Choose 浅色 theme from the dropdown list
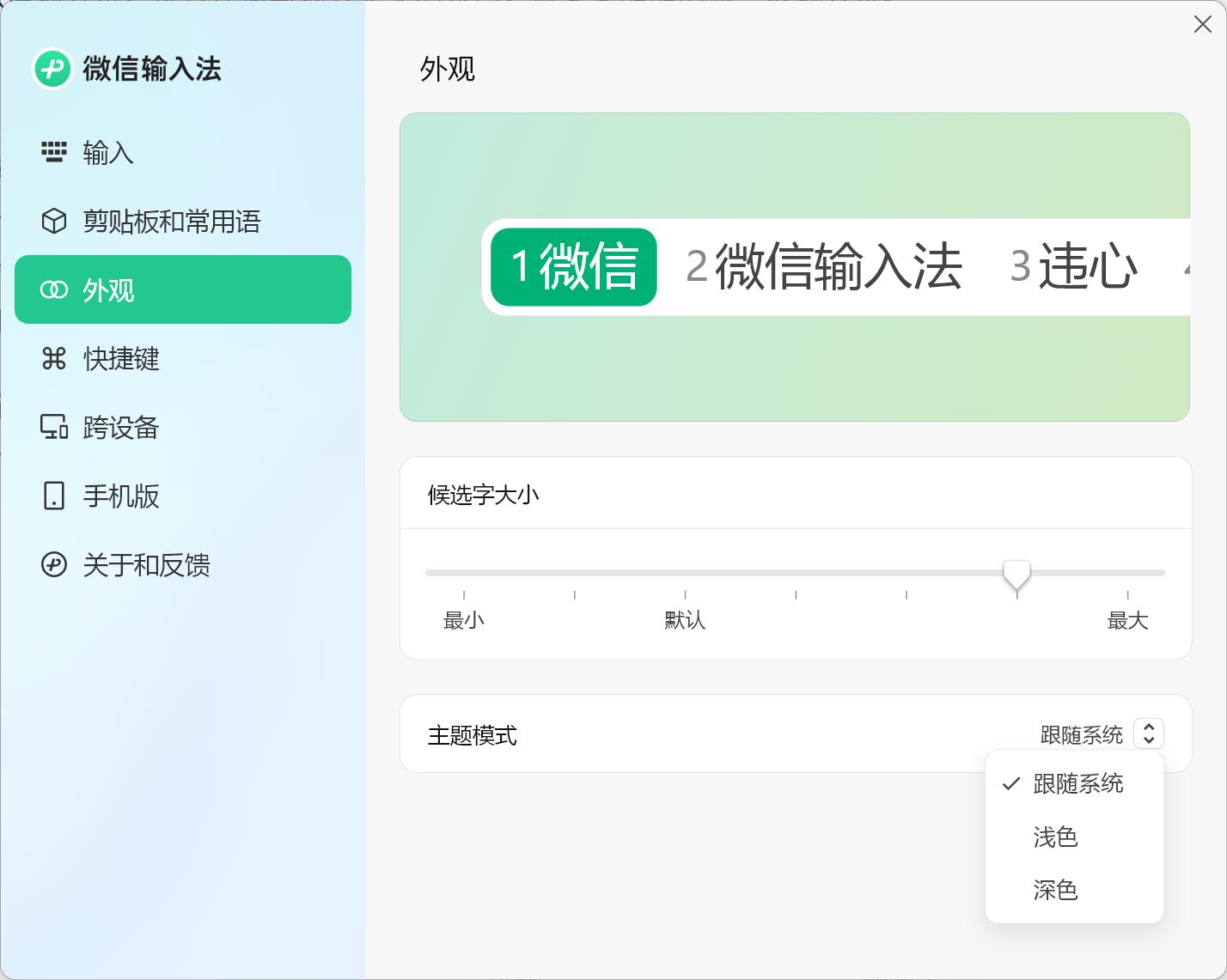This screenshot has width=1227, height=980. [1055, 837]
